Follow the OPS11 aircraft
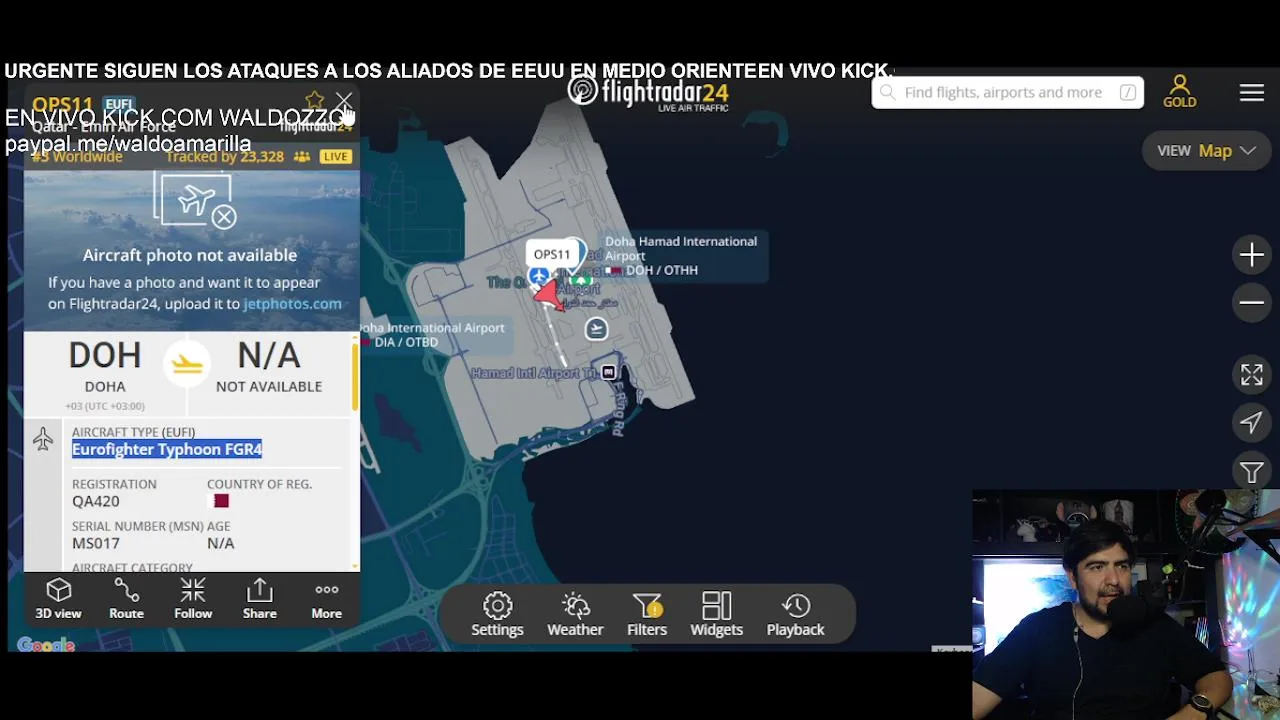1280x720 pixels. (x=193, y=599)
